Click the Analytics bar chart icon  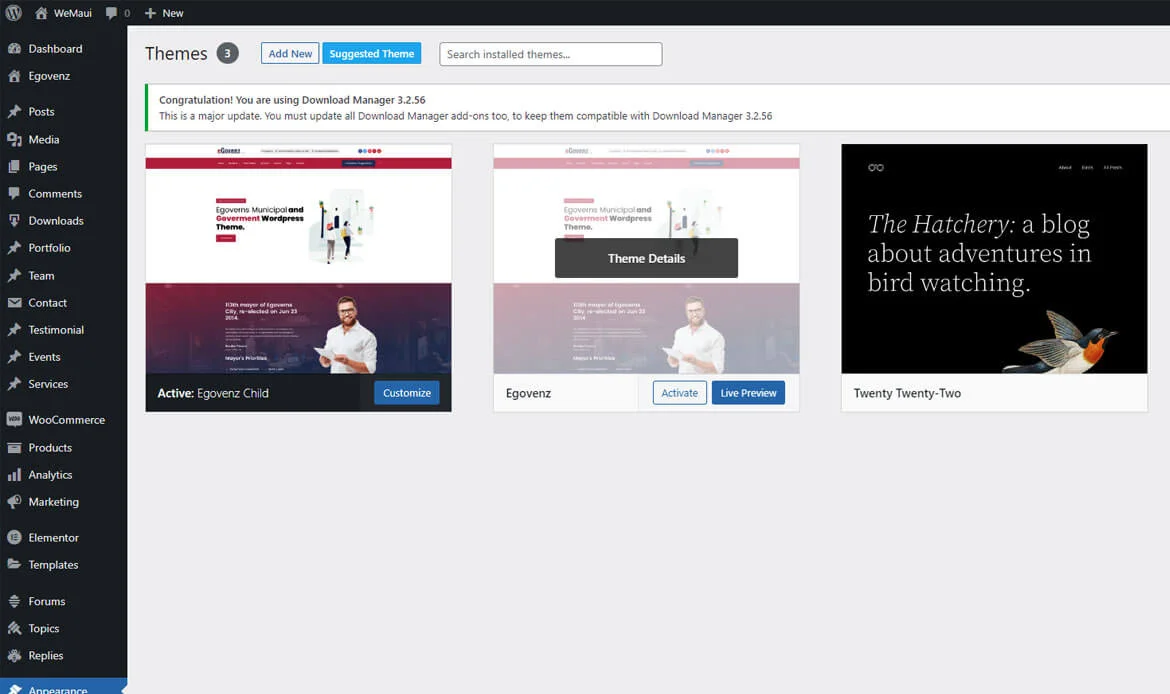click(14, 475)
